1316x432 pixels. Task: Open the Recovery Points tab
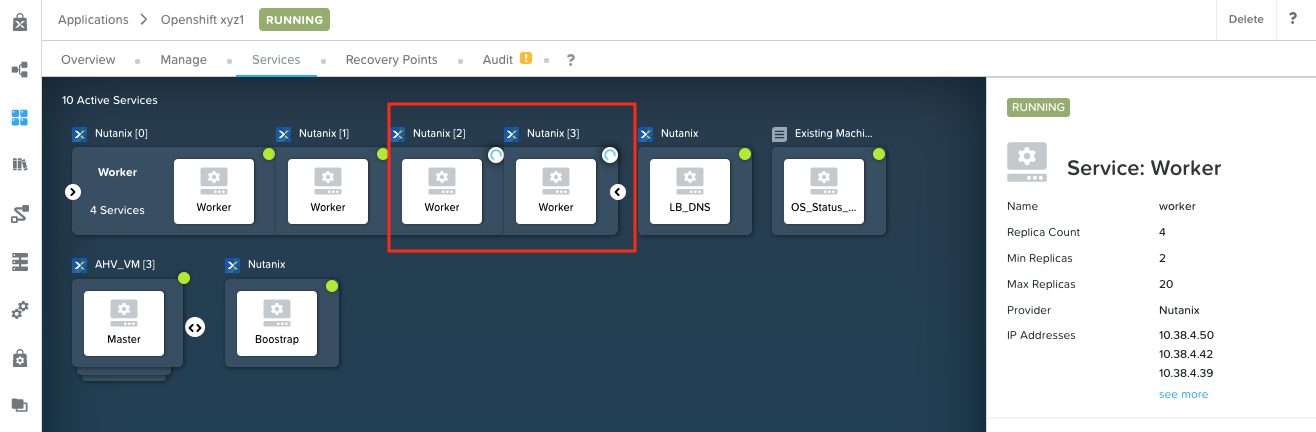click(391, 60)
